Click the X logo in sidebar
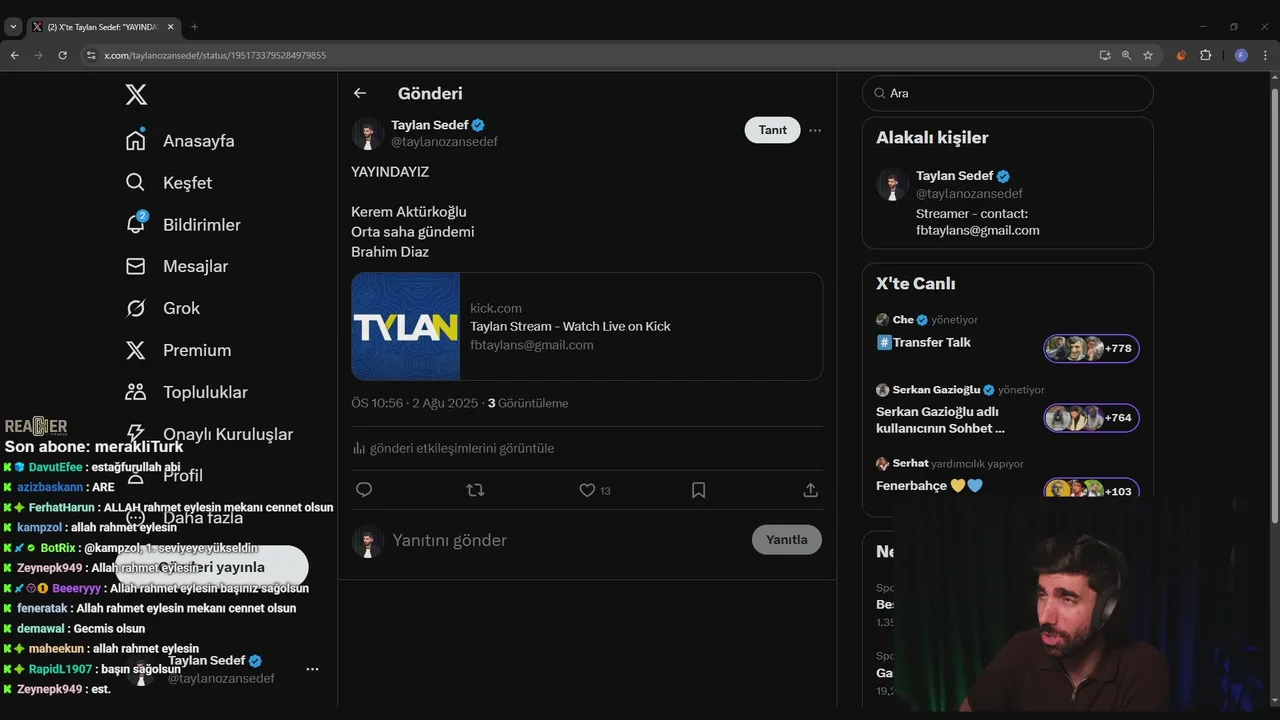 pyautogui.click(x=136, y=95)
